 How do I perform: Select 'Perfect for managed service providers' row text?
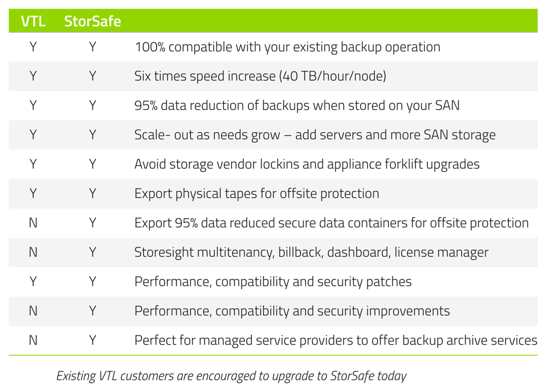click(336, 341)
